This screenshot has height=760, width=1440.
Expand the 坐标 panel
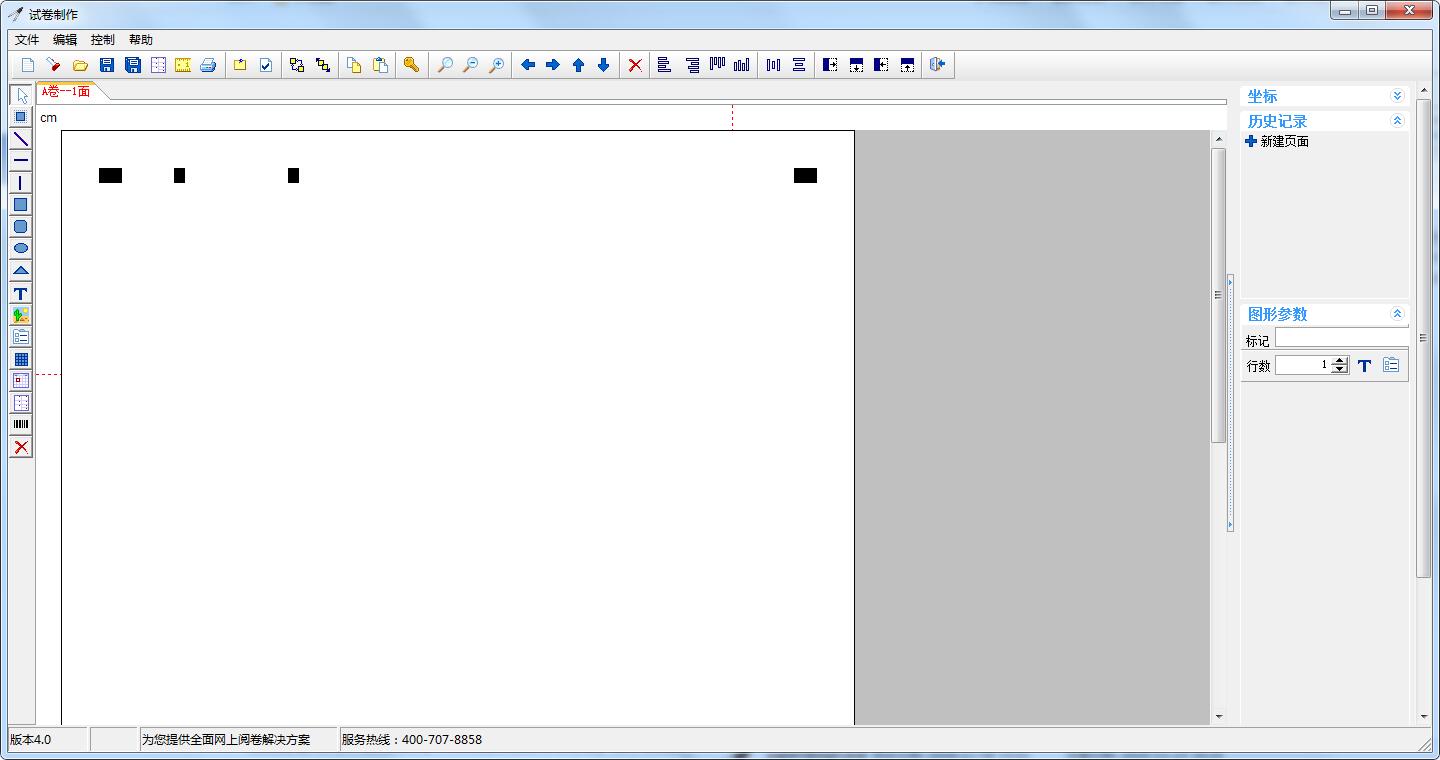(1397, 96)
